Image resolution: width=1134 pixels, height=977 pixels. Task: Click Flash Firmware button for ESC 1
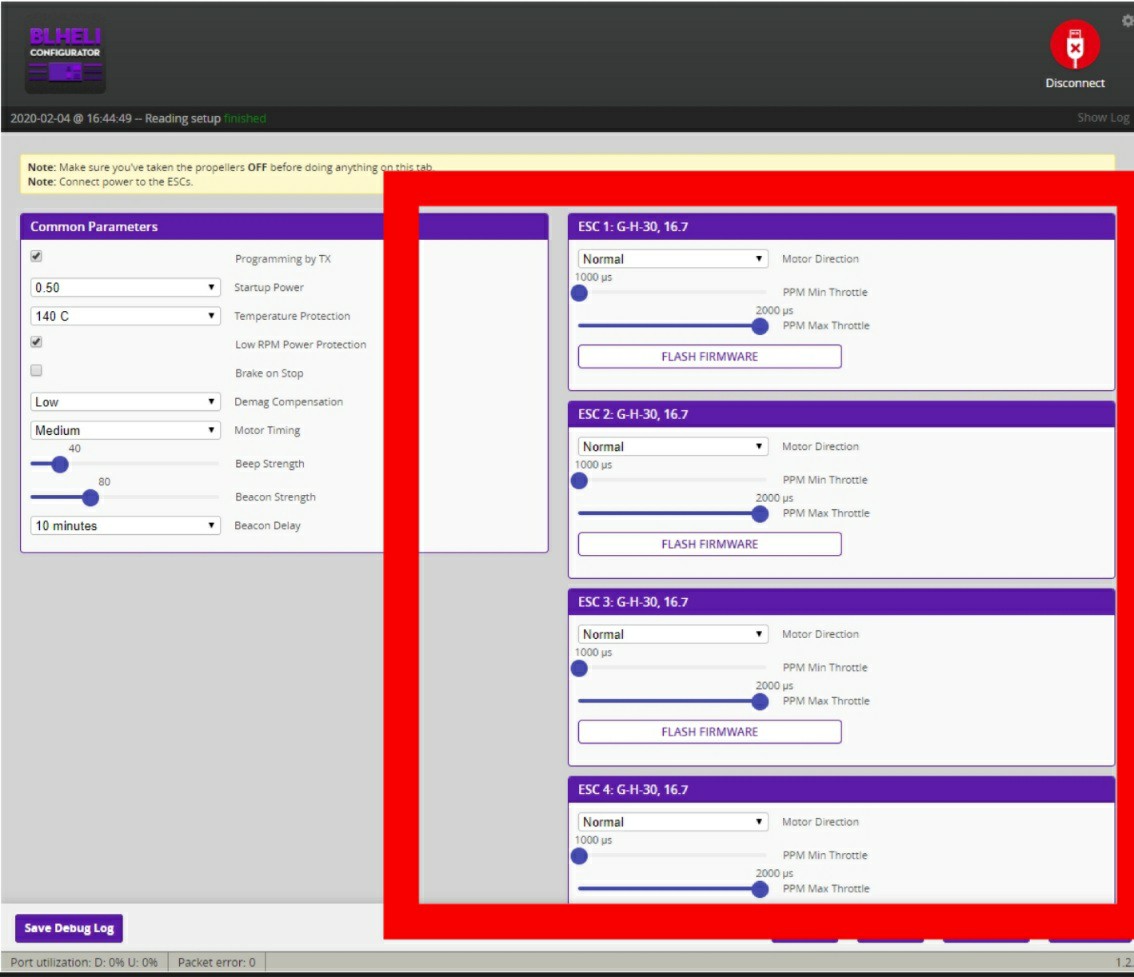coord(709,357)
